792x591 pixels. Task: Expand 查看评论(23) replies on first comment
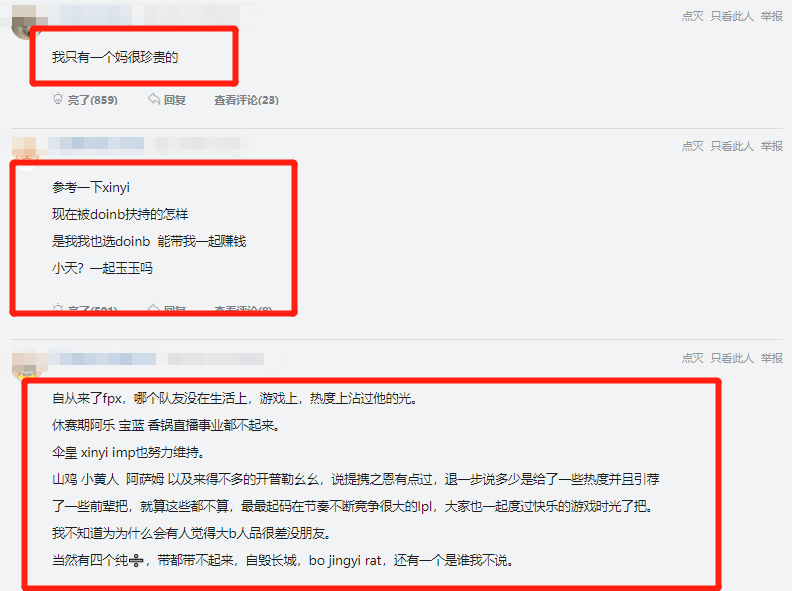coord(246,100)
